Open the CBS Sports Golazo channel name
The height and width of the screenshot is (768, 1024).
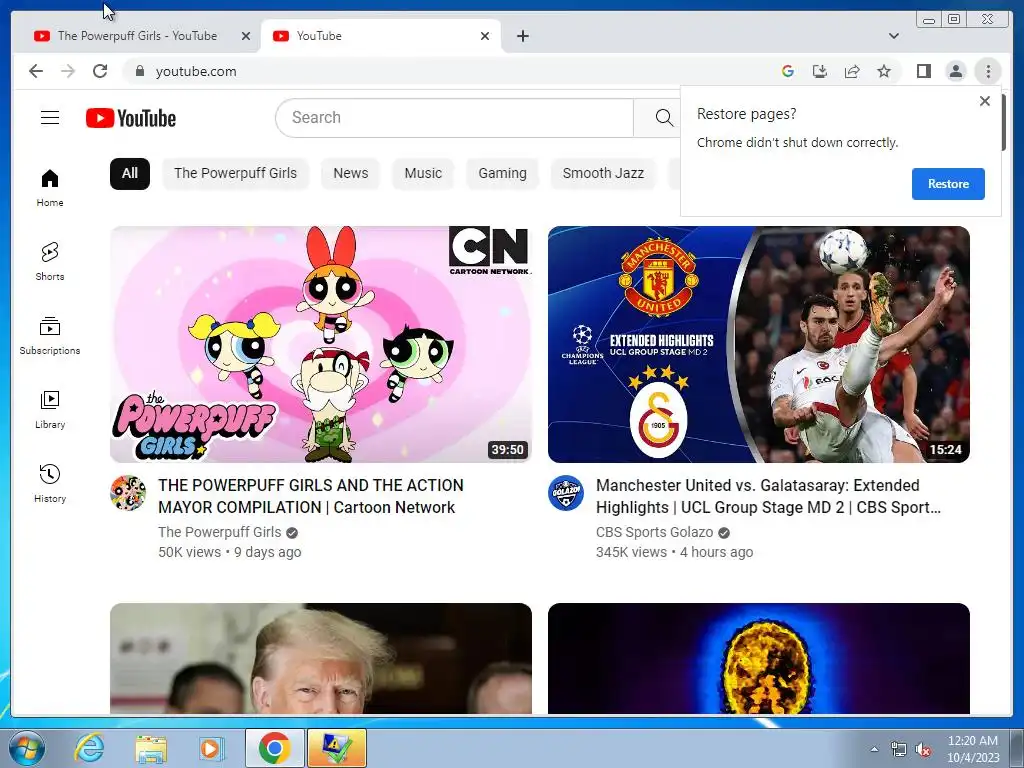tap(654, 532)
